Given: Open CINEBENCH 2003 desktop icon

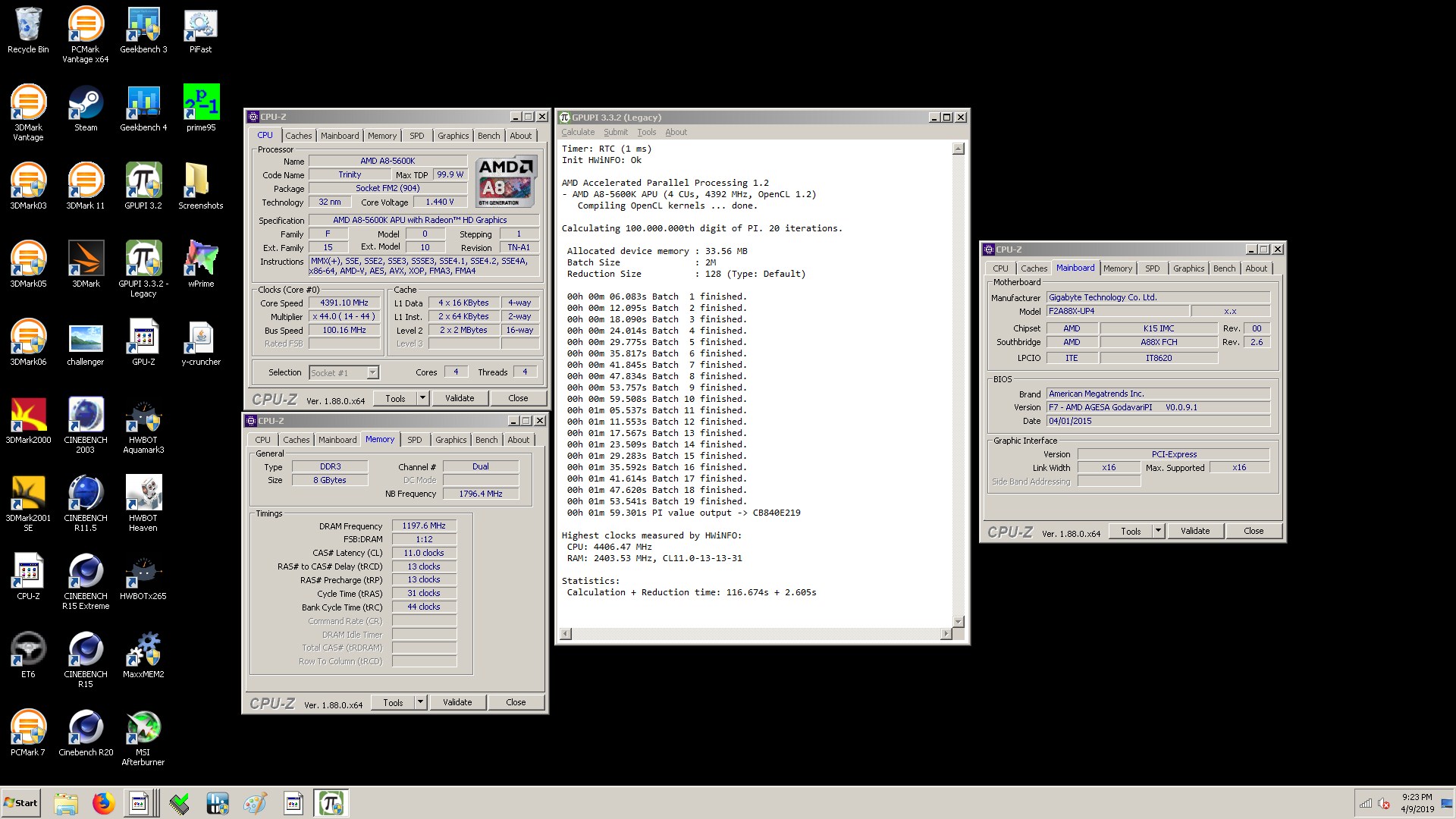Looking at the screenshot, I should pos(86,425).
